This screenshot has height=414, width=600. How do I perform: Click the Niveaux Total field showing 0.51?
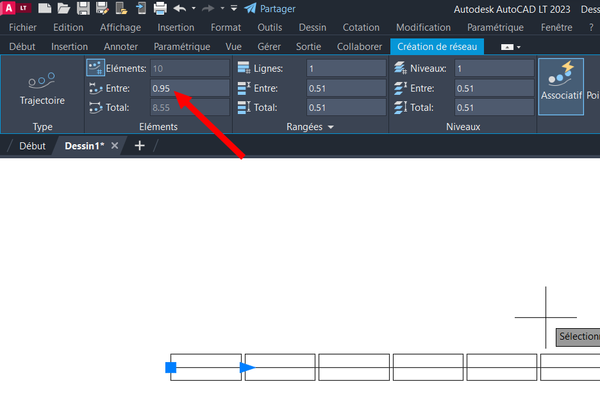coord(494,108)
